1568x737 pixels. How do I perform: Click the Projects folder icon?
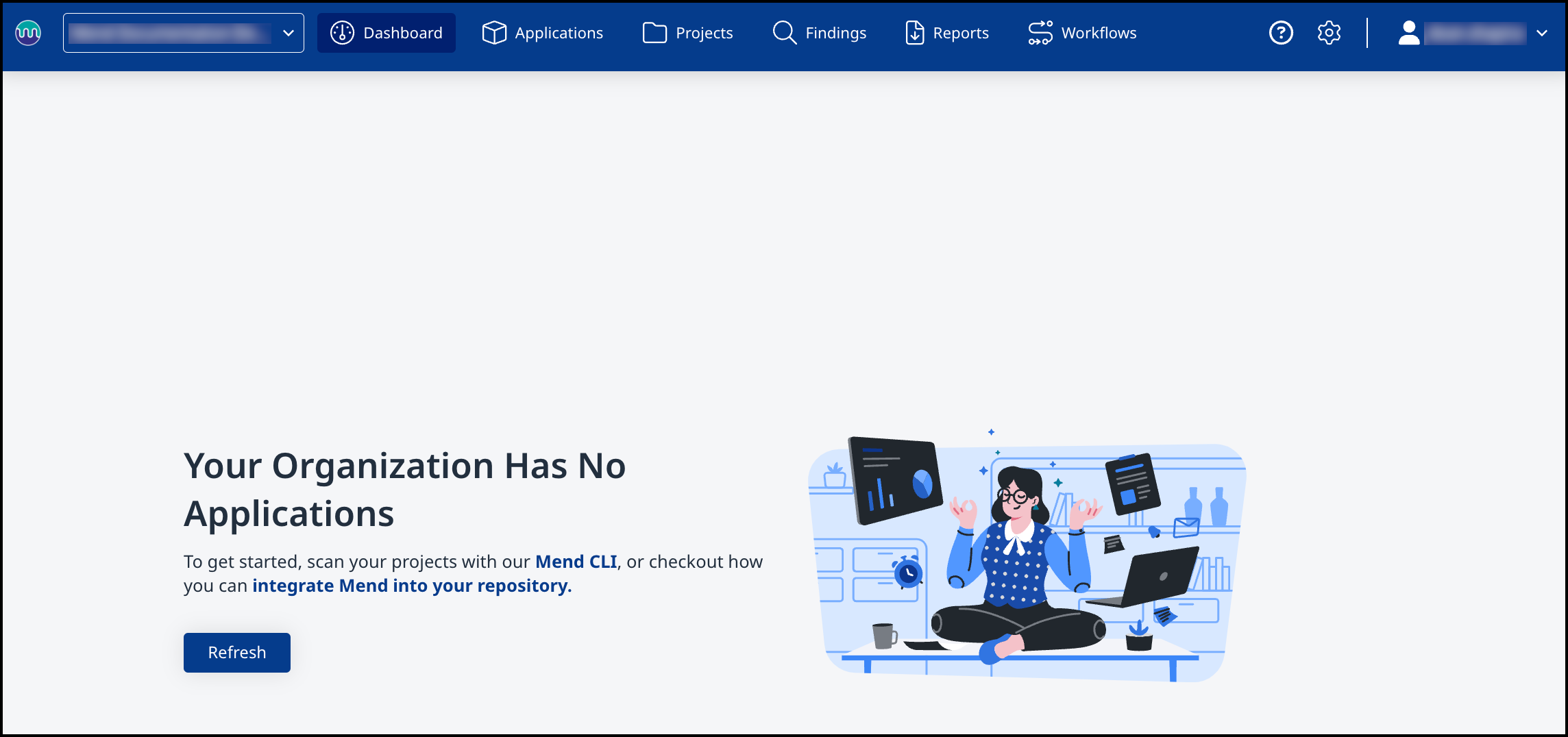point(654,33)
